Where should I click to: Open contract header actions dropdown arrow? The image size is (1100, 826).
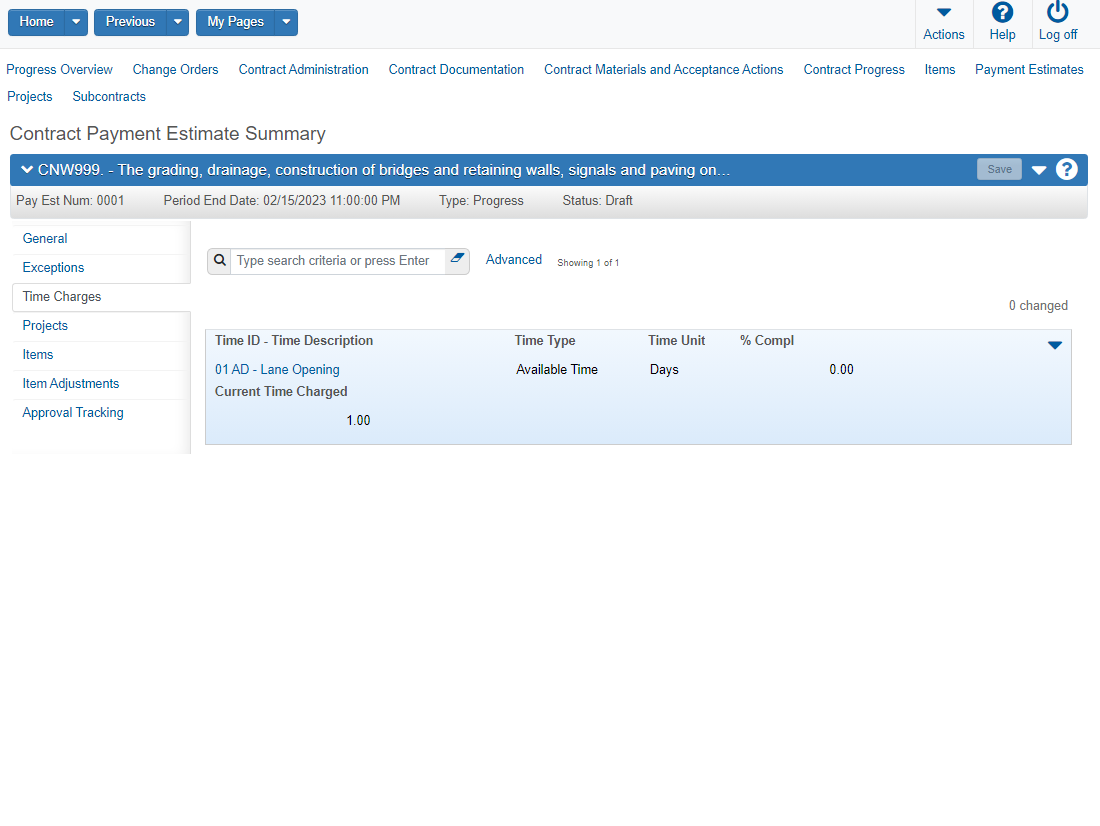(1039, 170)
